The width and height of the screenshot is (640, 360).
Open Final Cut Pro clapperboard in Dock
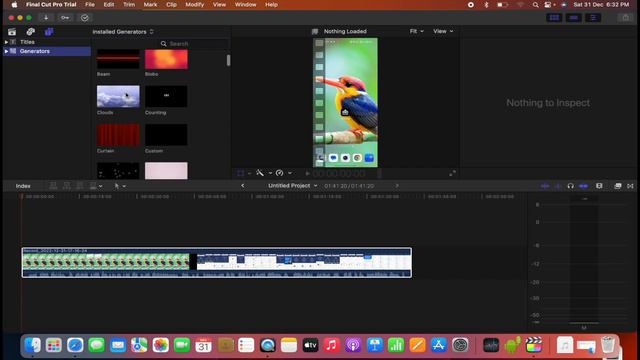533,345
